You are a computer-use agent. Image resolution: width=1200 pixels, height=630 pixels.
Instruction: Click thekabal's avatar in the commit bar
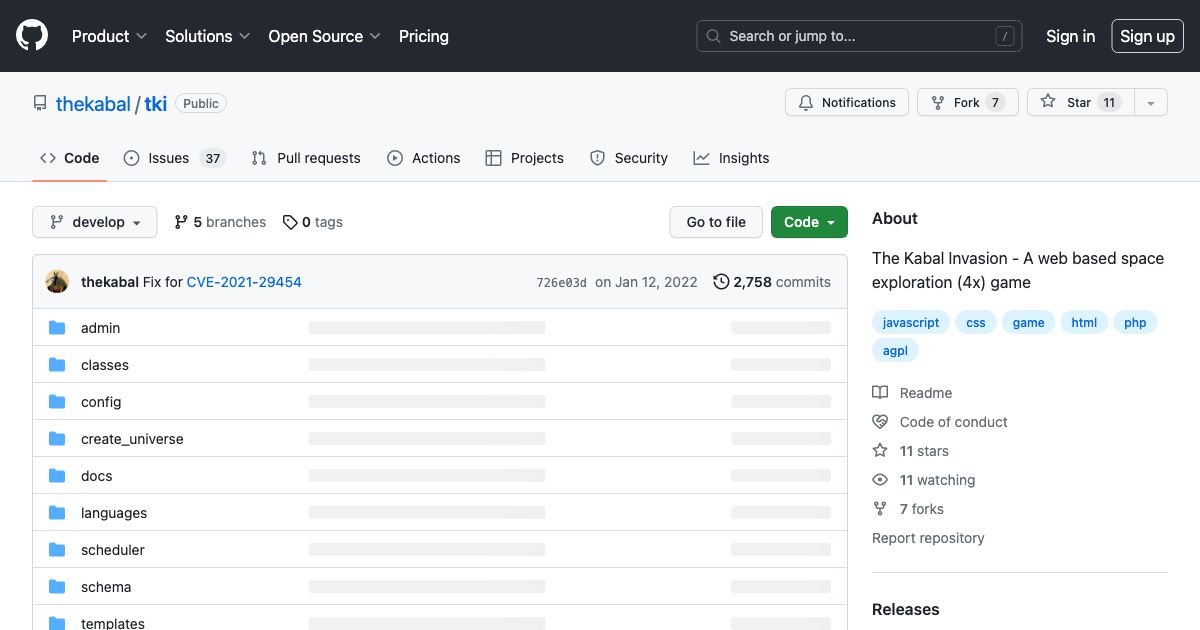[x=57, y=281]
